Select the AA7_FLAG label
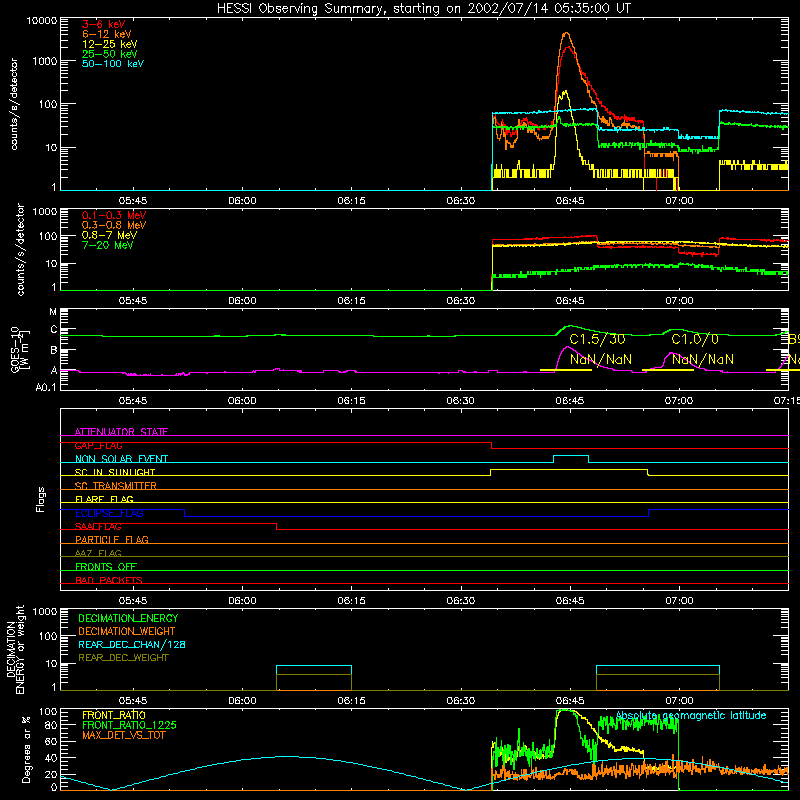This screenshot has width=800, height=800. point(98,553)
